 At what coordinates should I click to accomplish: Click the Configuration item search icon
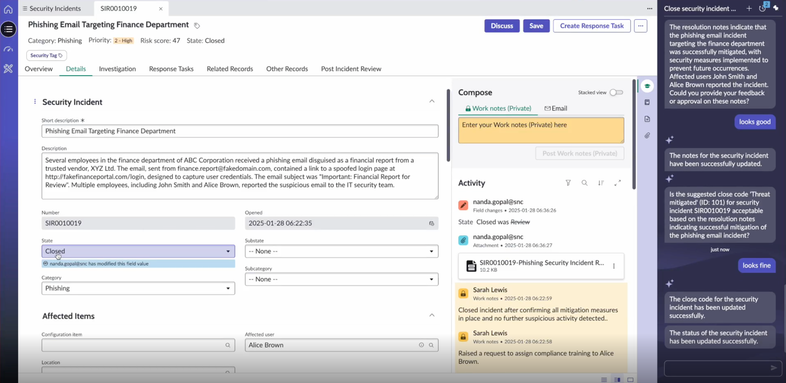[x=228, y=345]
